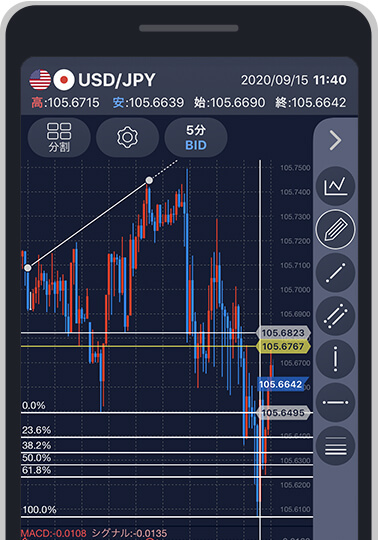The width and height of the screenshot is (378, 540).
Task: Select the pencil drawing tool
Action: coord(335,229)
